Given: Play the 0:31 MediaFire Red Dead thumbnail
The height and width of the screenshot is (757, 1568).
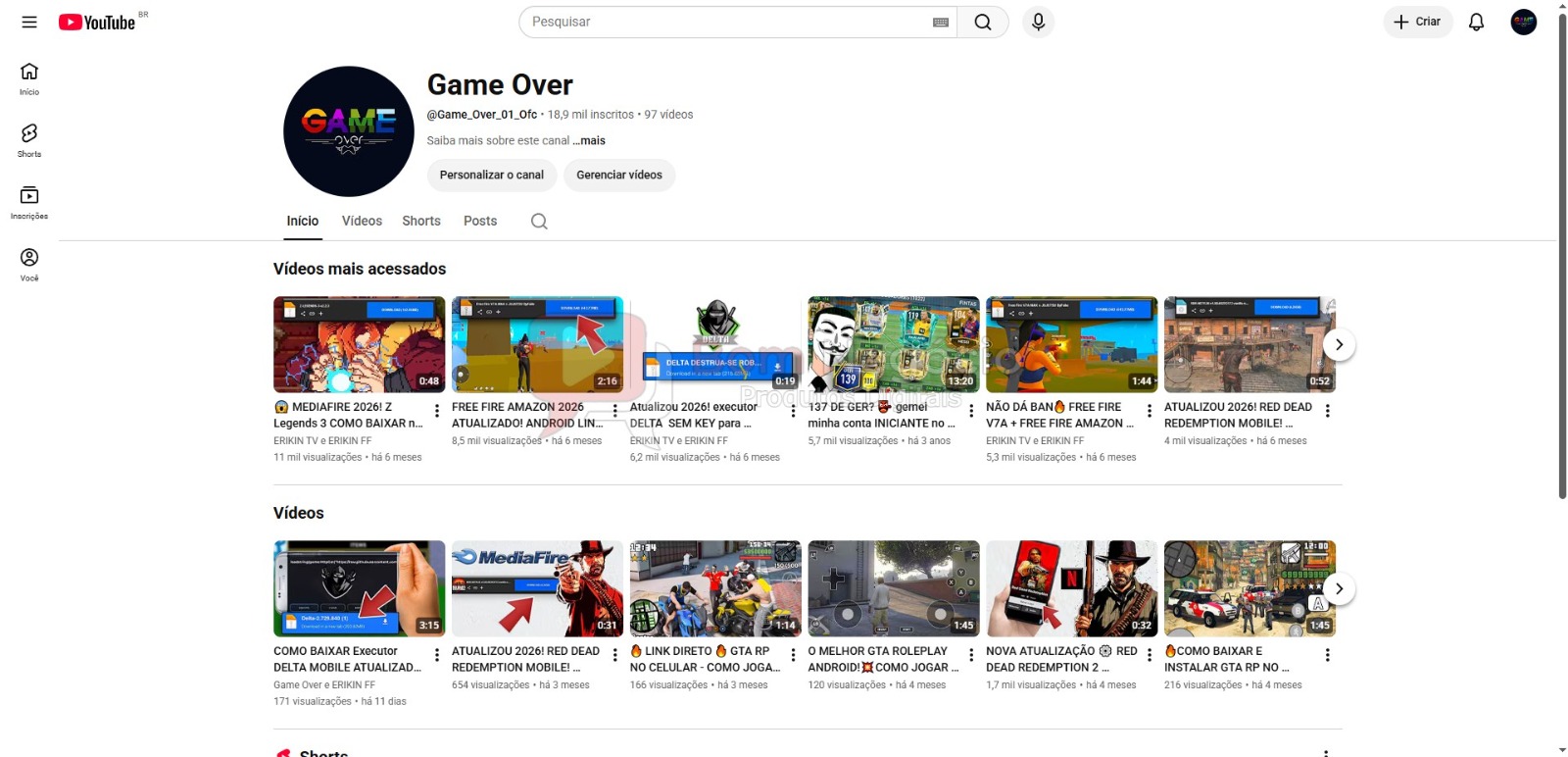Looking at the screenshot, I should point(537,588).
